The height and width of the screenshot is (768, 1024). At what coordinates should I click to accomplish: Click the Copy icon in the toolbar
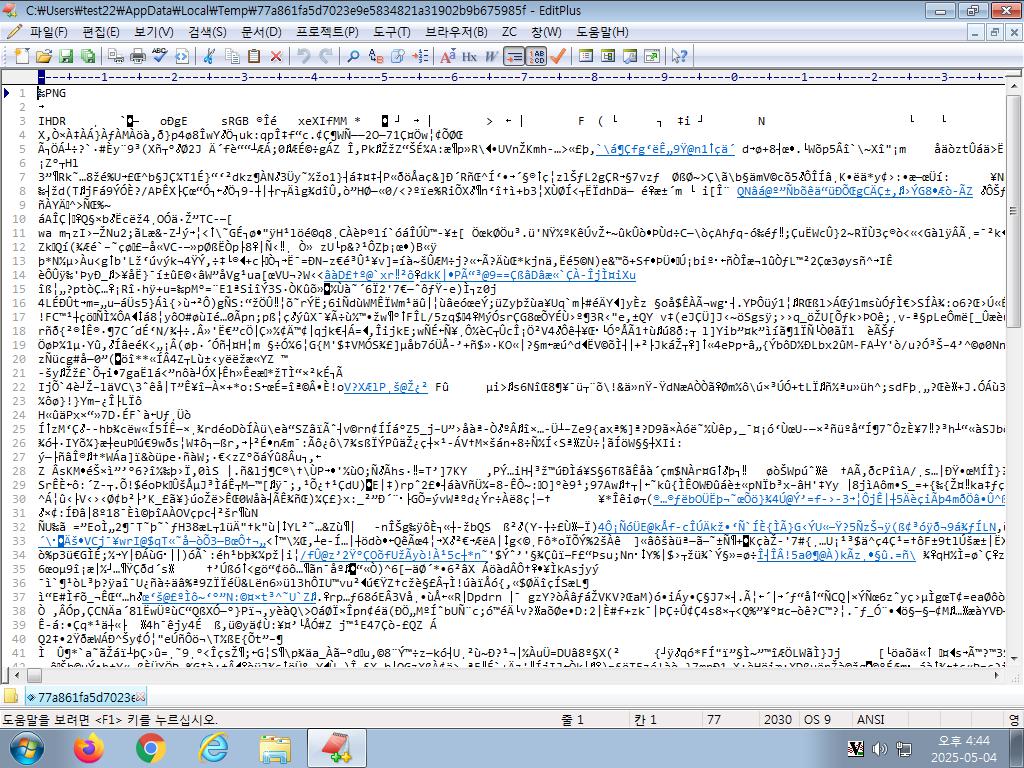click(x=232, y=56)
